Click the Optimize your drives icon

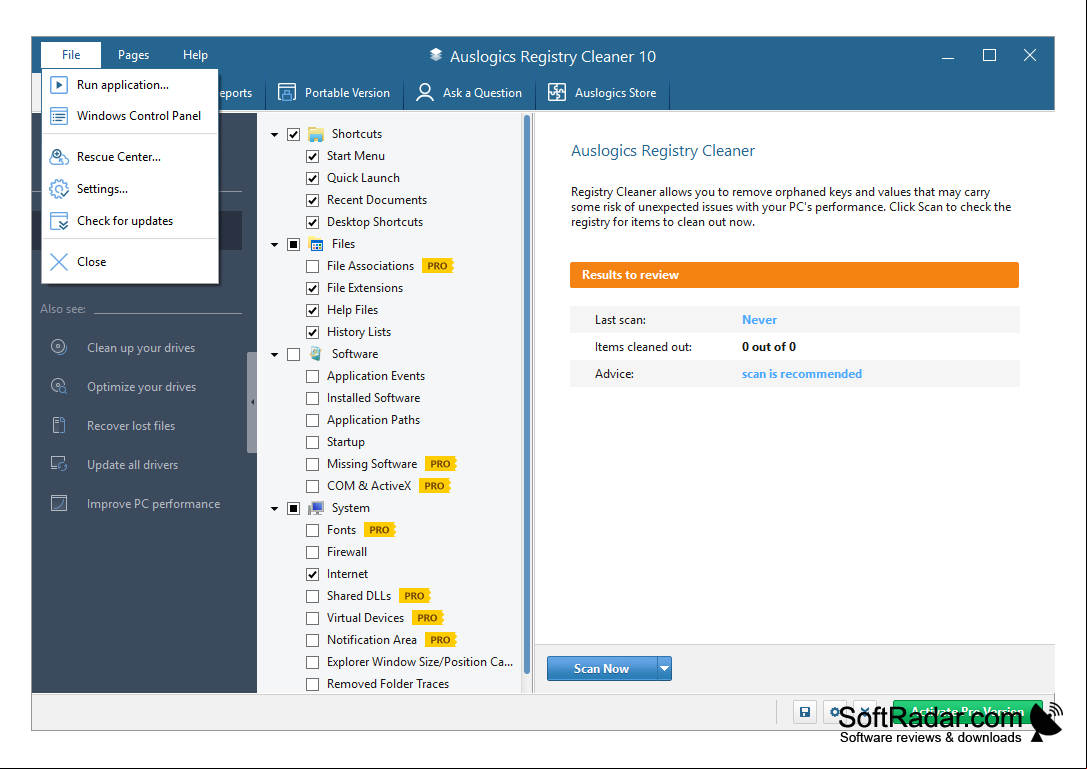59,386
